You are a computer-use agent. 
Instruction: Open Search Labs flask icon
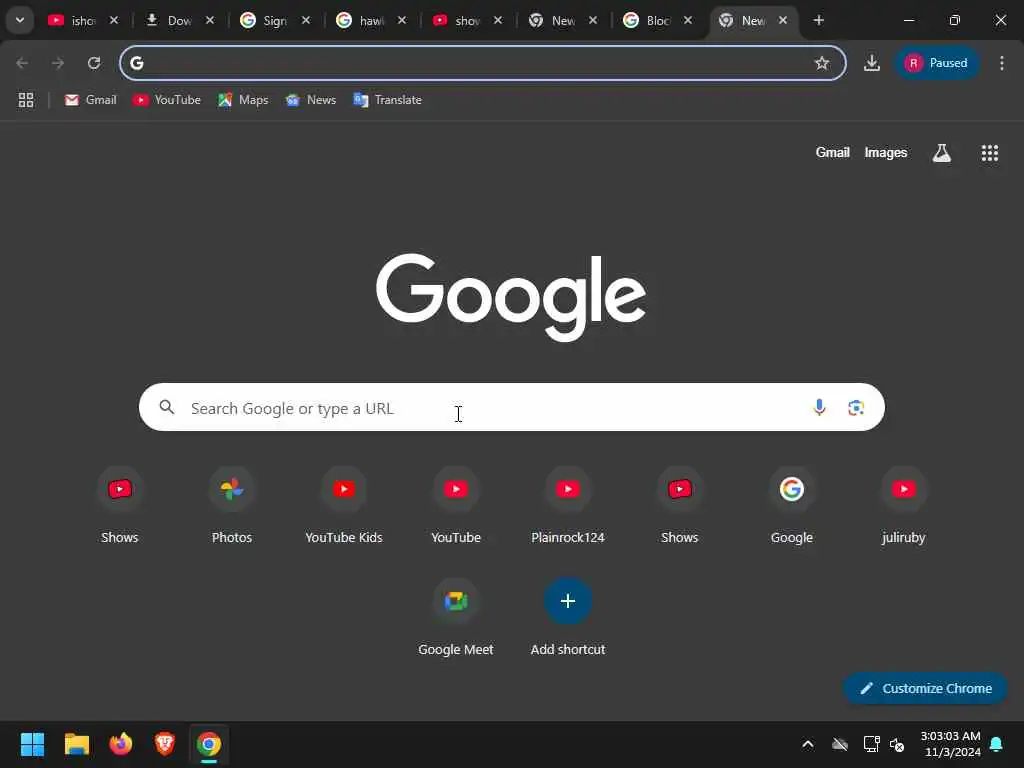[x=942, y=153]
